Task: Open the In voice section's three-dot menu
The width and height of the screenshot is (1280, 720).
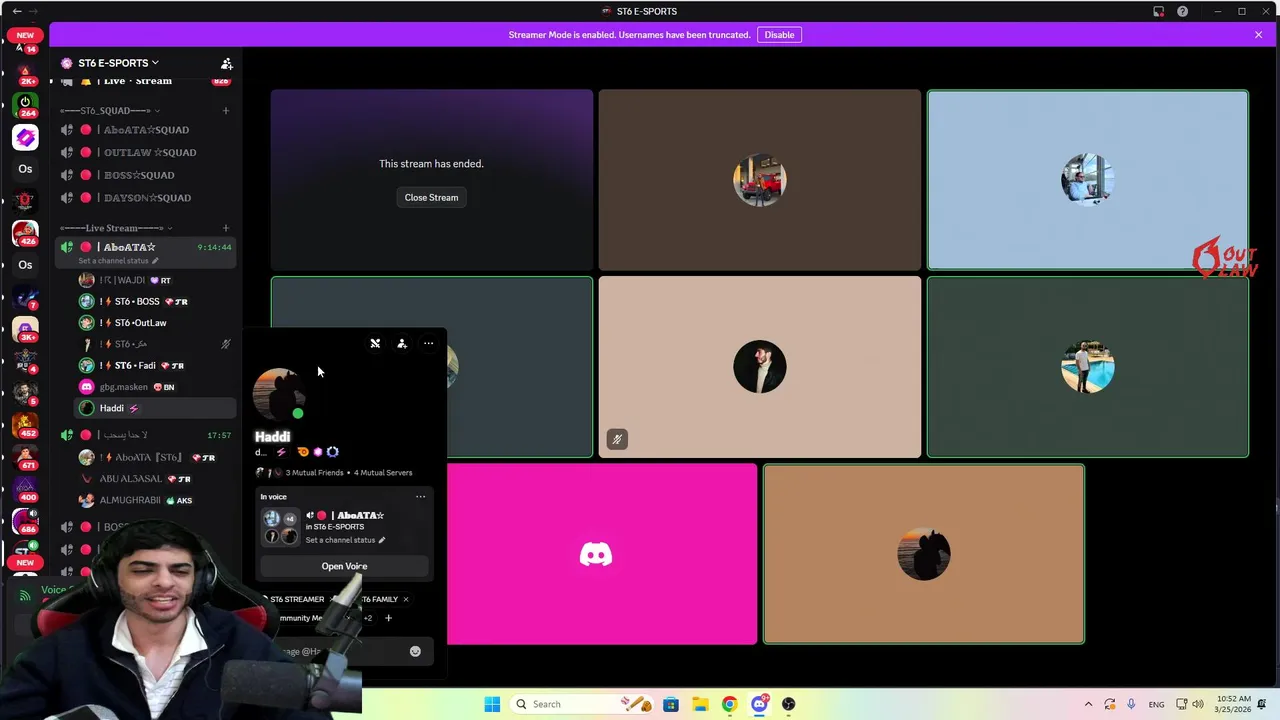Action: pyautogui.click(x=420, y=497)
